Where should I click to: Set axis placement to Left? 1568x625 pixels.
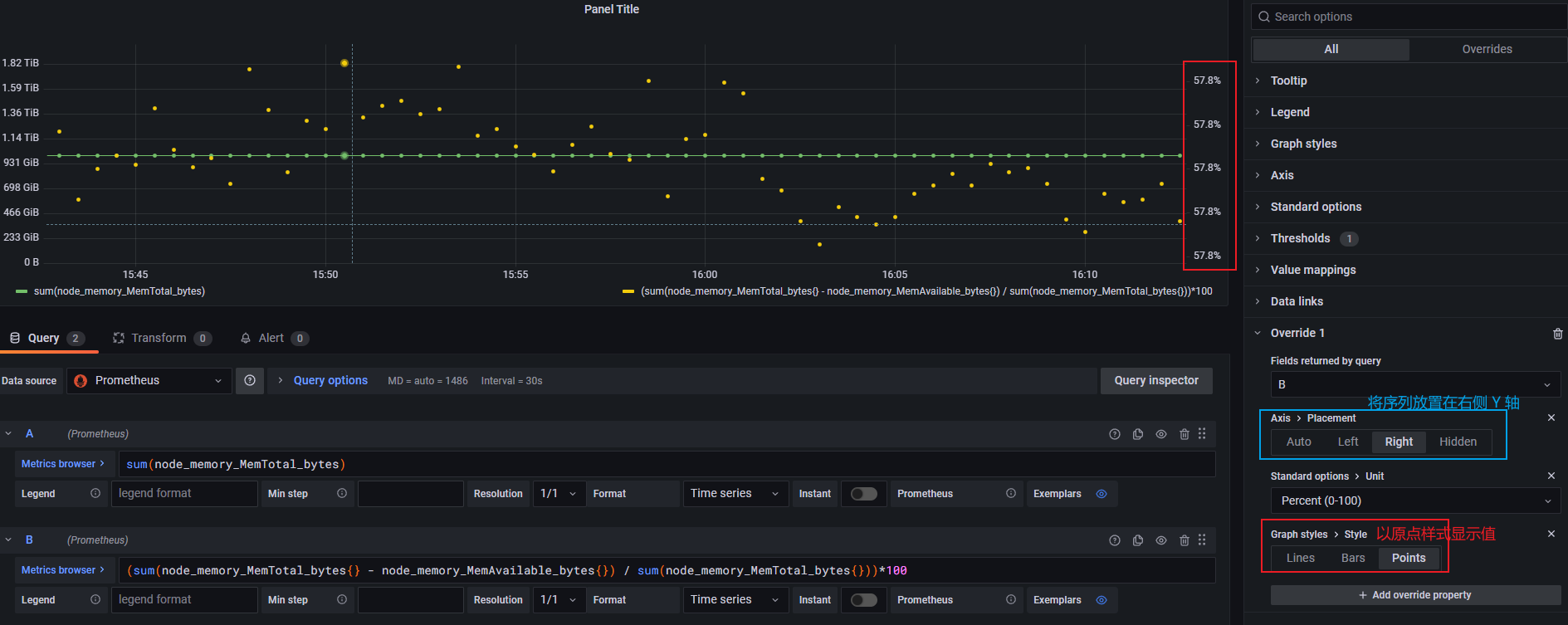click(1347, 442)
